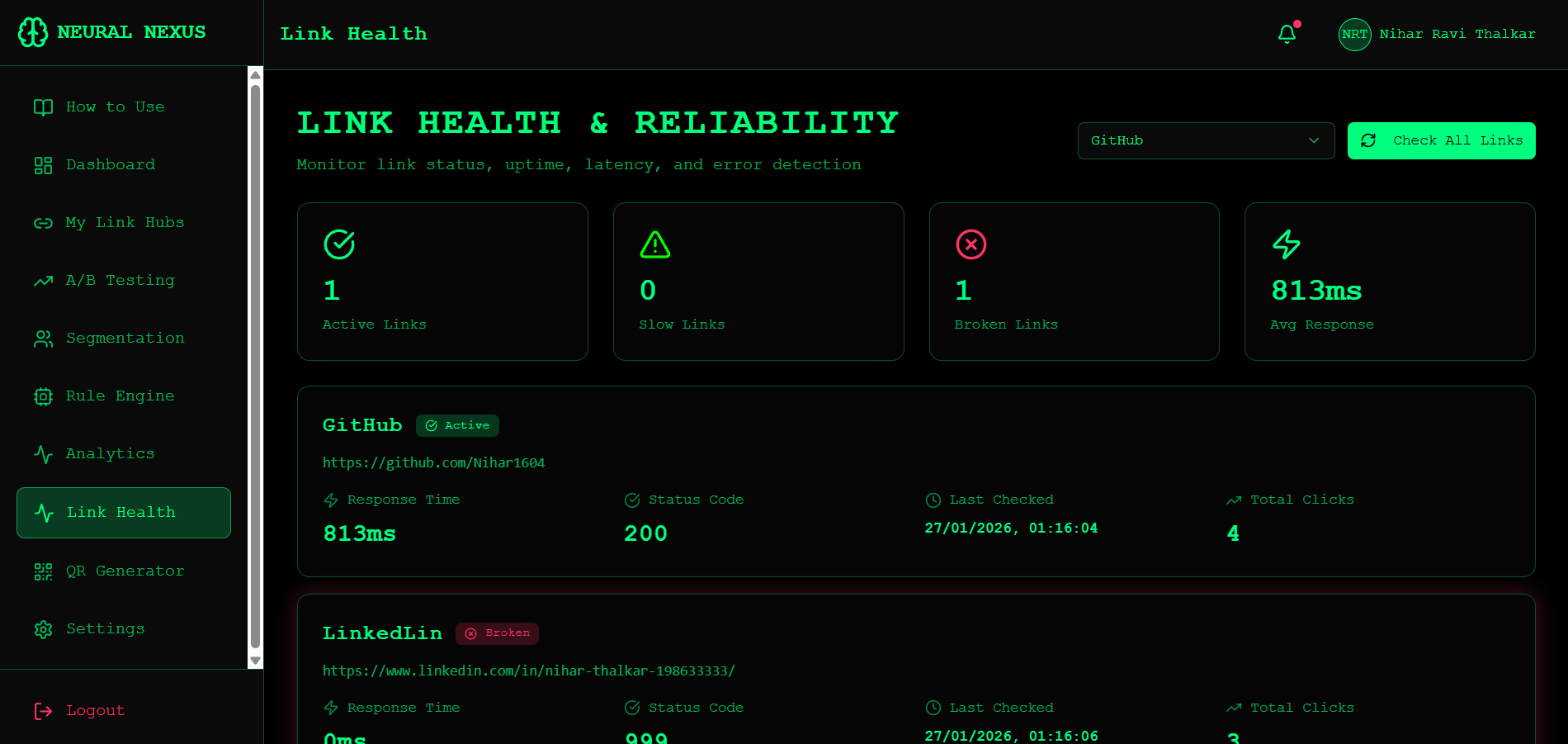Screen dimensions: 1568x744
Task: Open My Link Hubs section
Action: tap(124, 223)
